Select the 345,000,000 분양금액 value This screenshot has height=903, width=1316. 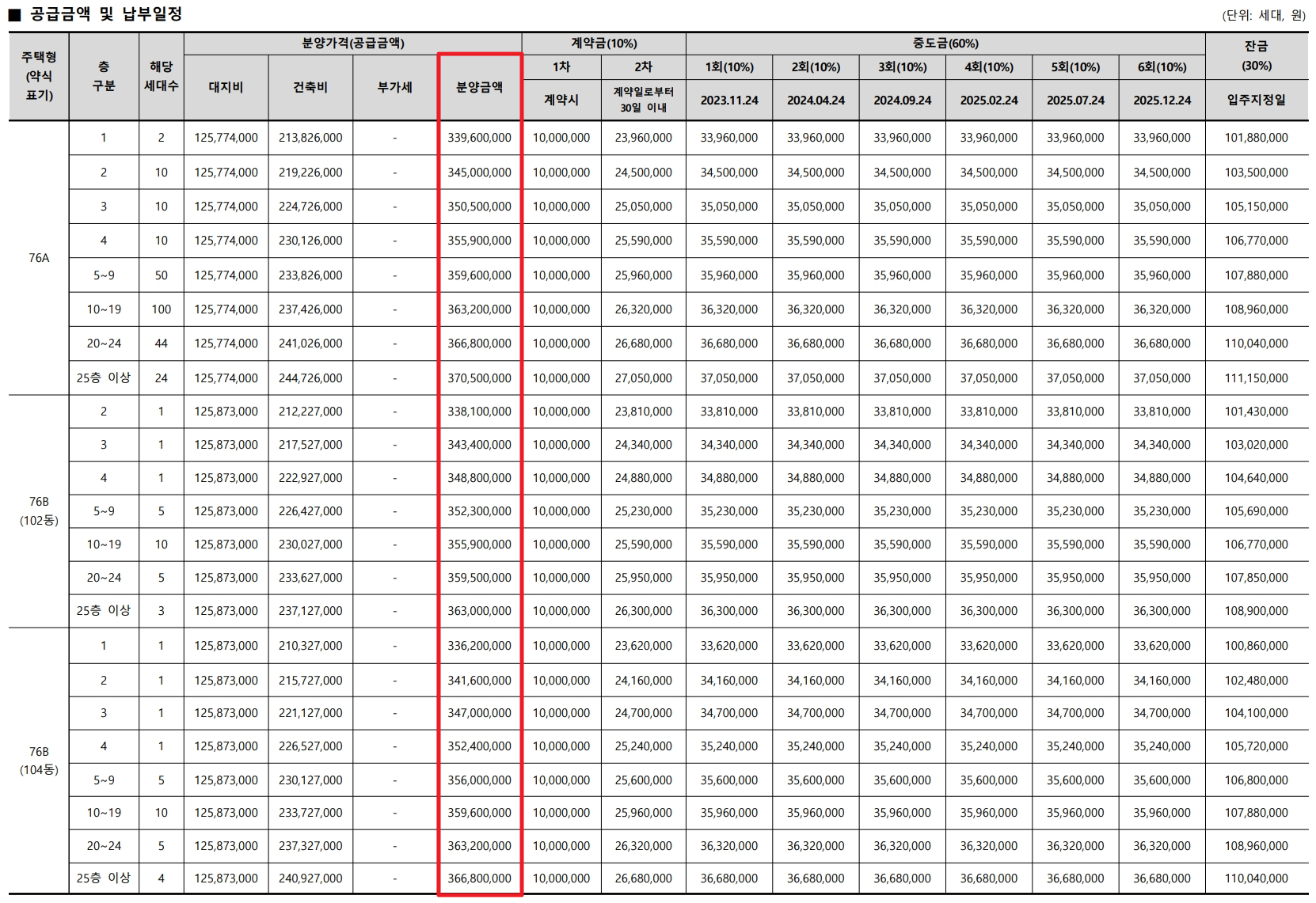pos(479,173)
